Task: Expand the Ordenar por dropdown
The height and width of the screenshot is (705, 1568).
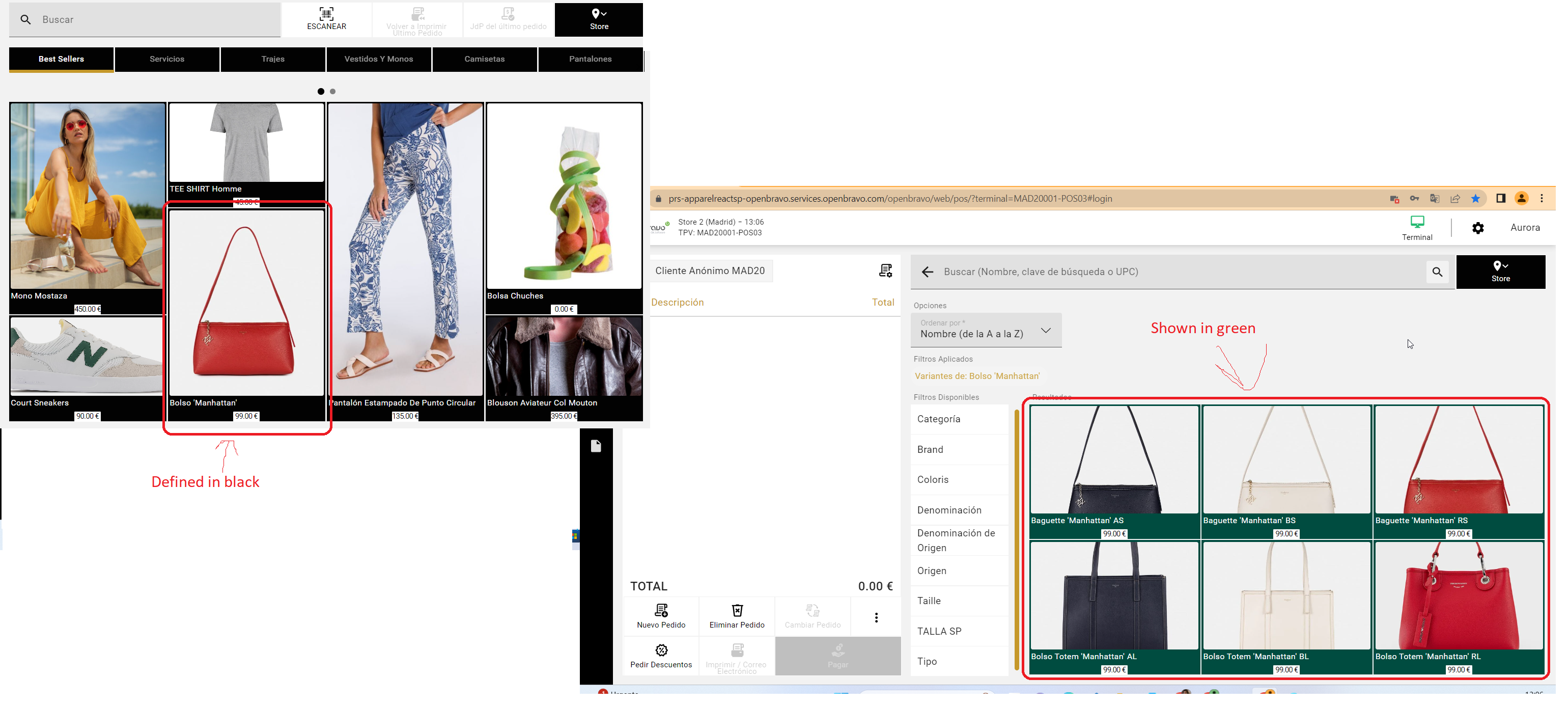Action: 986,331
